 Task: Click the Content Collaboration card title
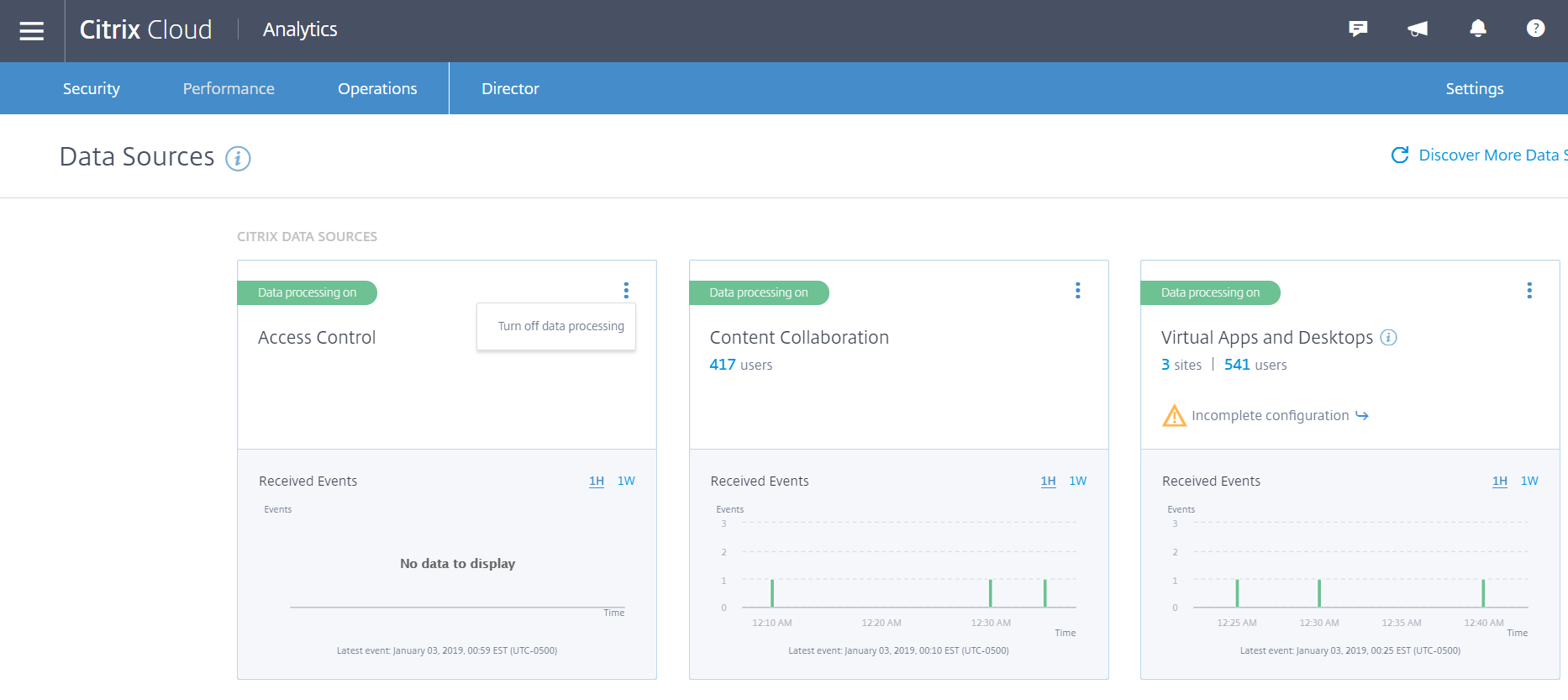[x=799, y=338]
